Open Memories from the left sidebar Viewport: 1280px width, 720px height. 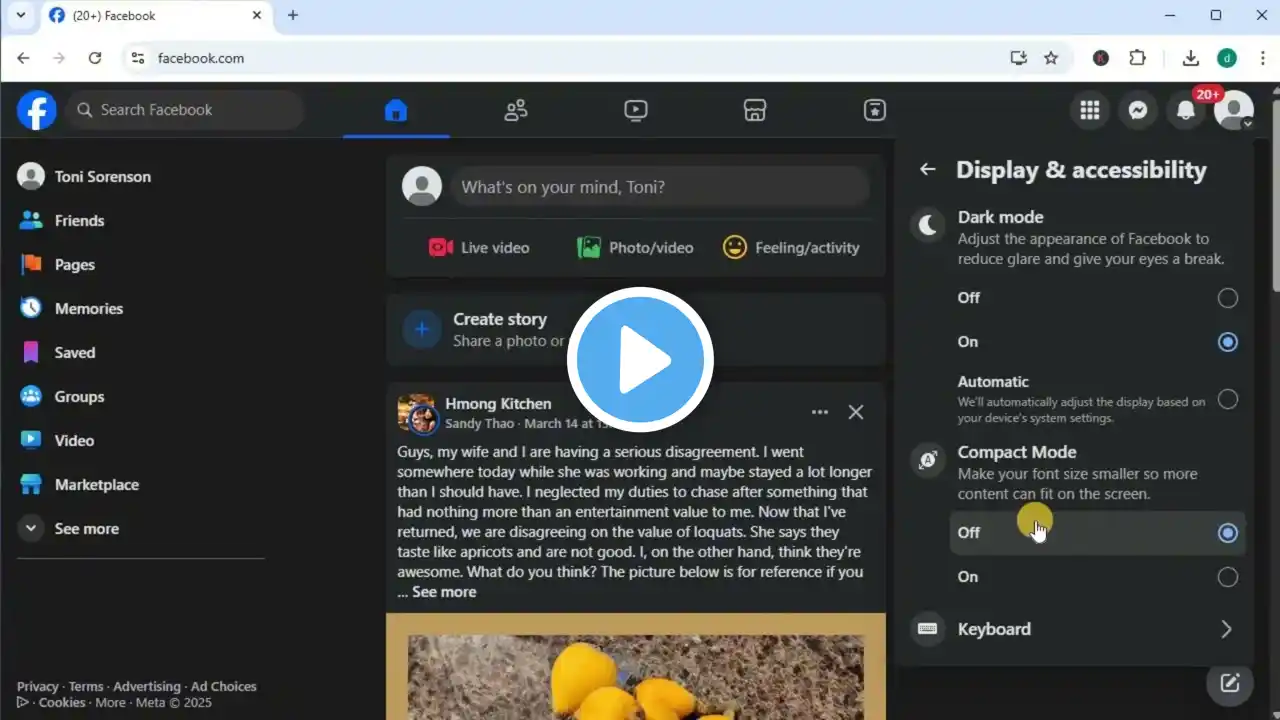[x=88, y=308]
